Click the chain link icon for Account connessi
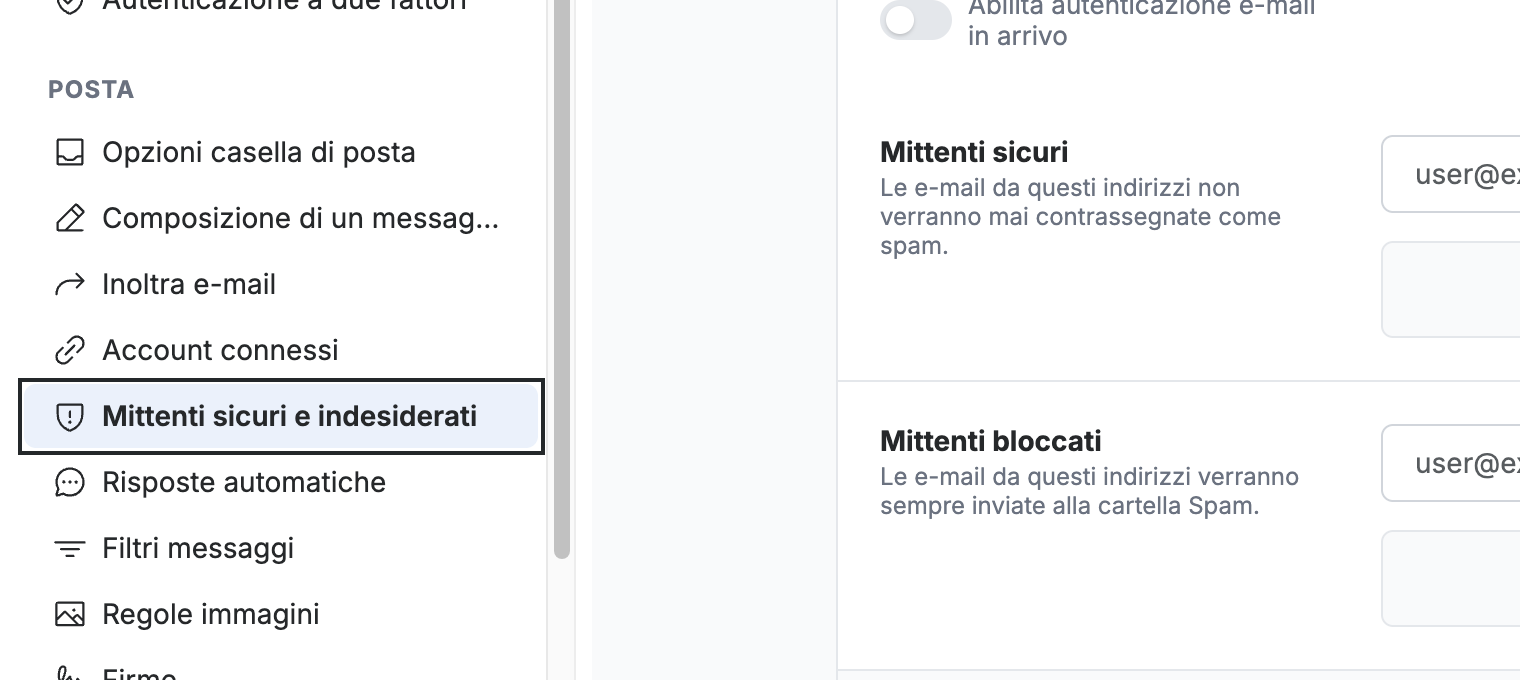The height and width of the screenshot is (680, 1520). click(69, 351)
